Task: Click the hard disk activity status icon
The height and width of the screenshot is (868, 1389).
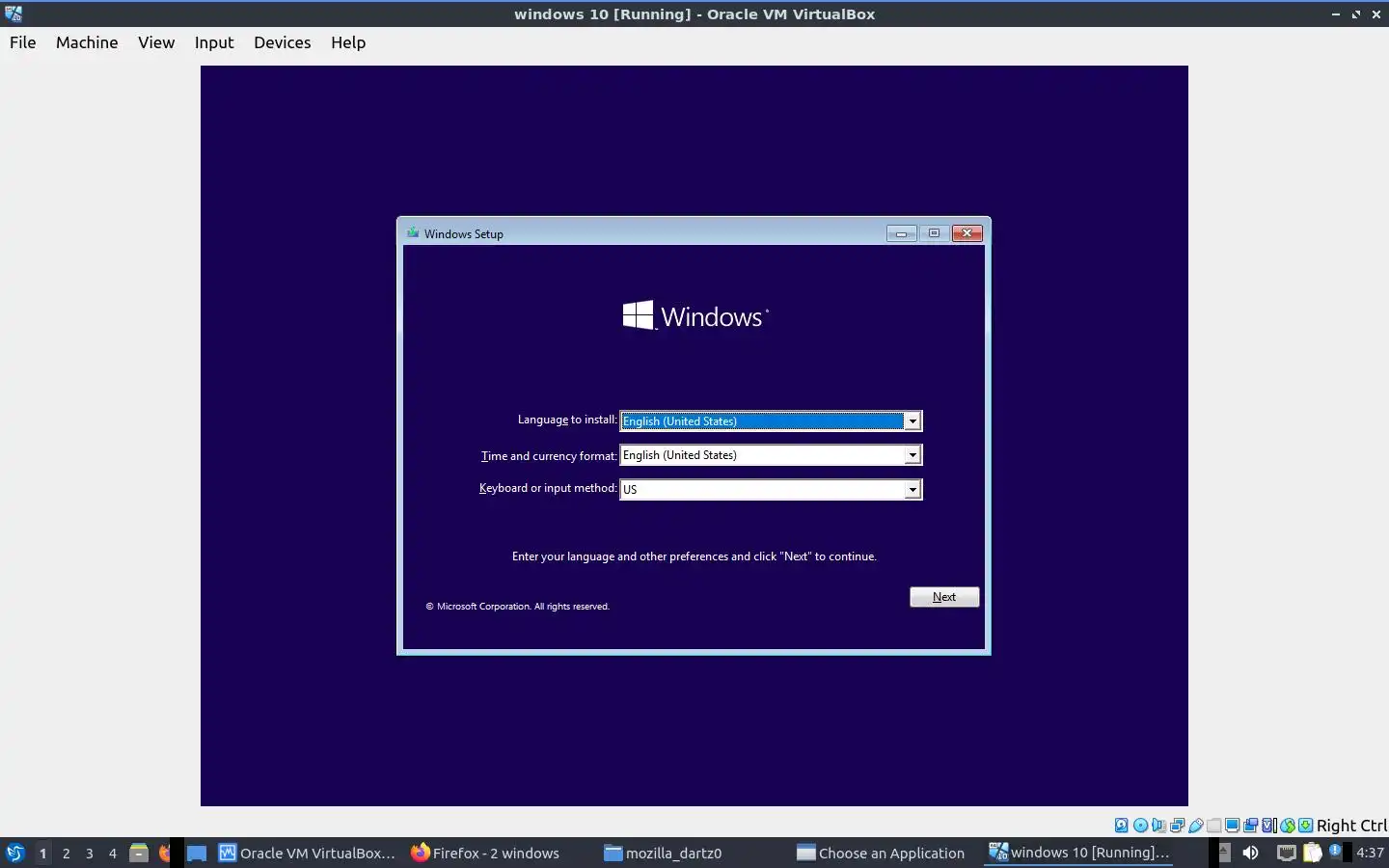Action: click(x=1121, y=825)
